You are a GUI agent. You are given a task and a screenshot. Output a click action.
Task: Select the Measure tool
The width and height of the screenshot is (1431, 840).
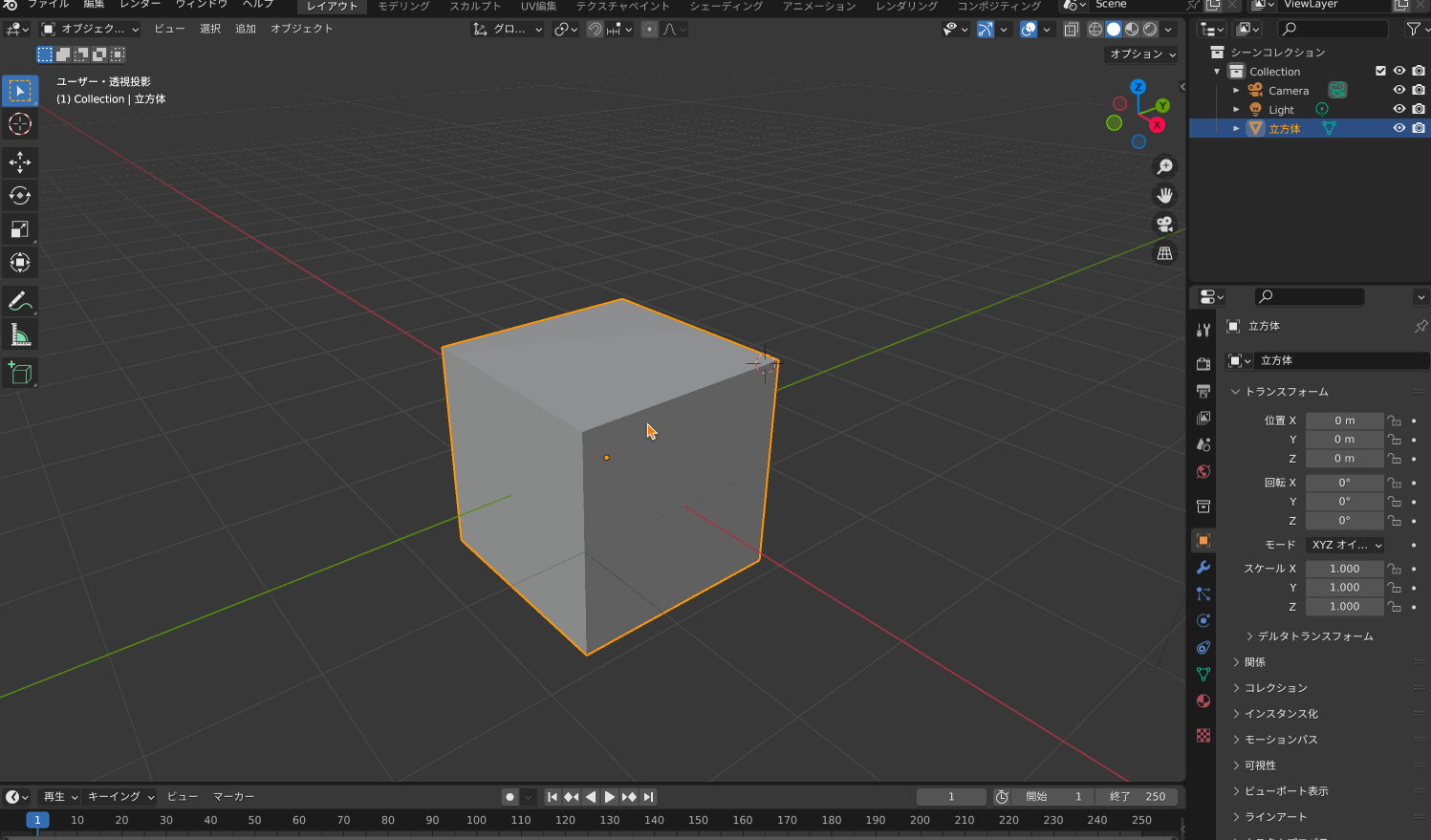coord(20,334)
